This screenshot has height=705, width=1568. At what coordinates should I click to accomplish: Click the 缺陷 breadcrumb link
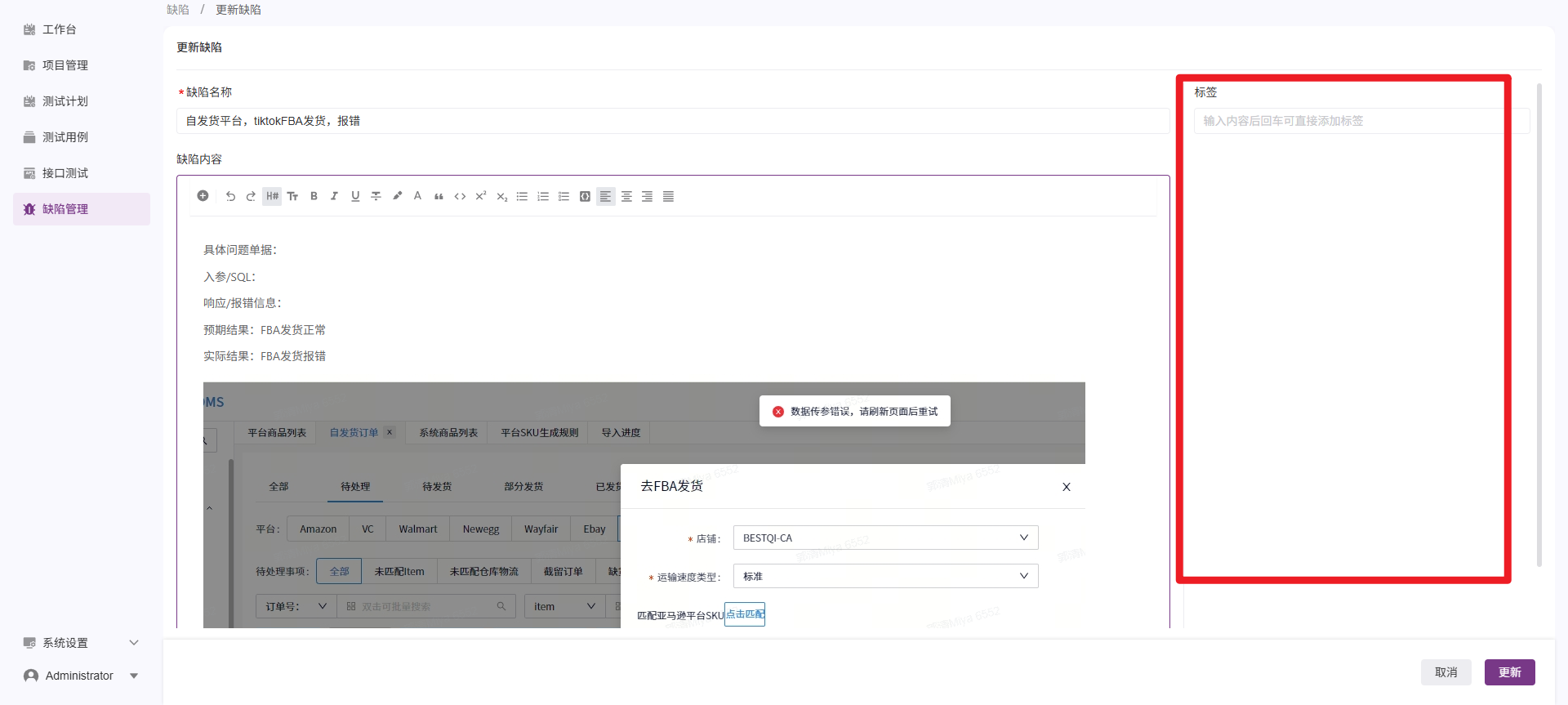[x=177, y=10]
